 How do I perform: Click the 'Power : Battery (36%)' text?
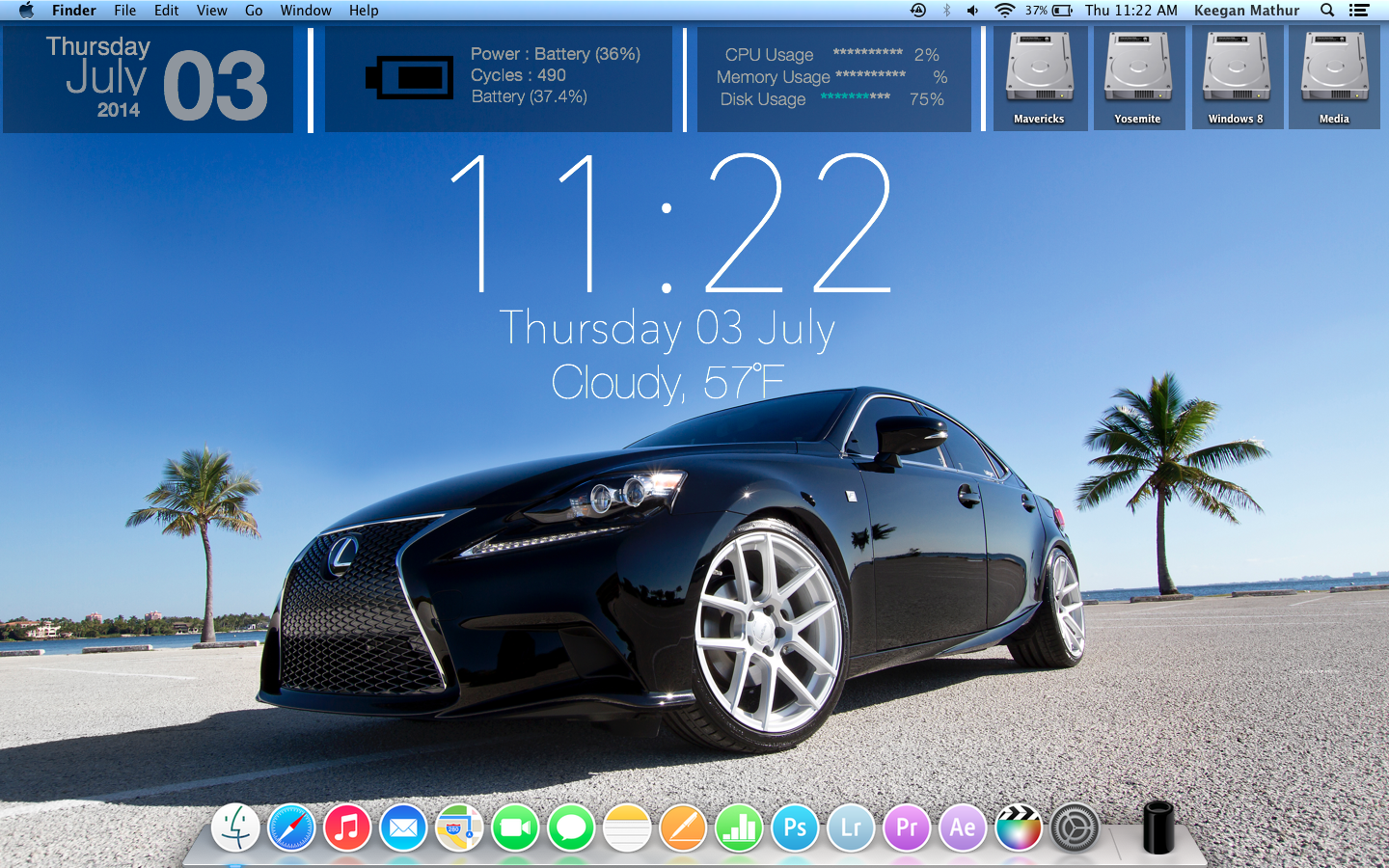click(x=556, y=54)
